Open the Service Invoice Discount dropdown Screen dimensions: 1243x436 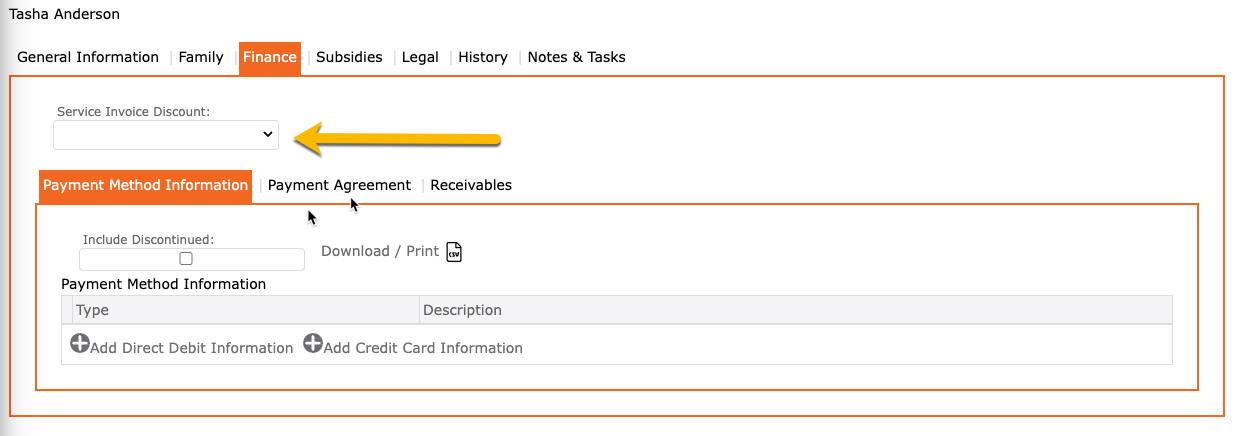point(166,133)
